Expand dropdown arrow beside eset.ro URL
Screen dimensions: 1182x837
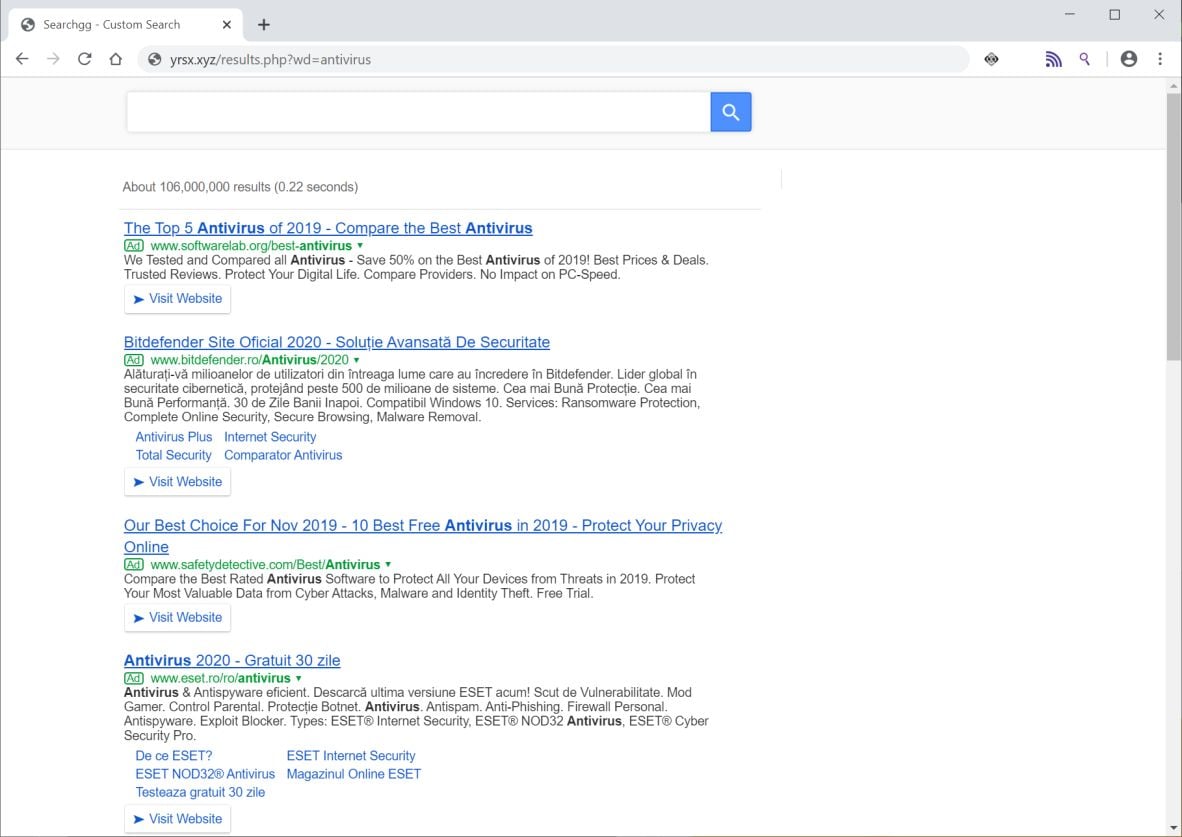pyautogui.click(x=299, y=678)
